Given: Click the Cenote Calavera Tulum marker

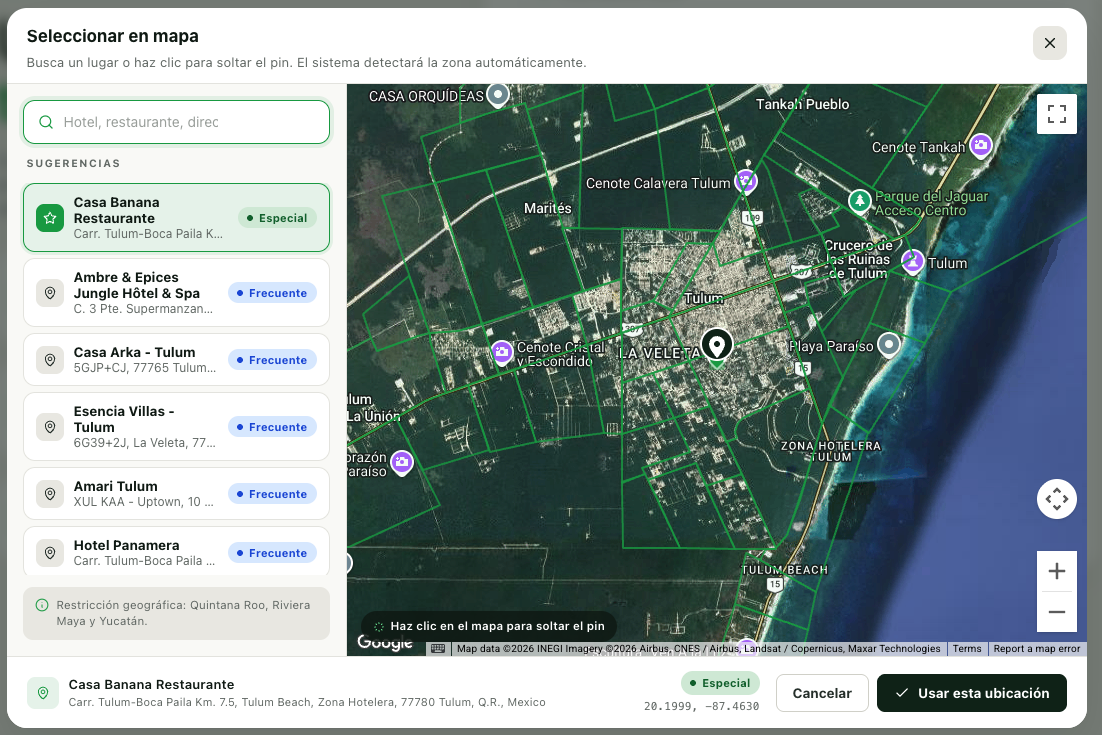Looking at the screenshot, I should 746,181.
